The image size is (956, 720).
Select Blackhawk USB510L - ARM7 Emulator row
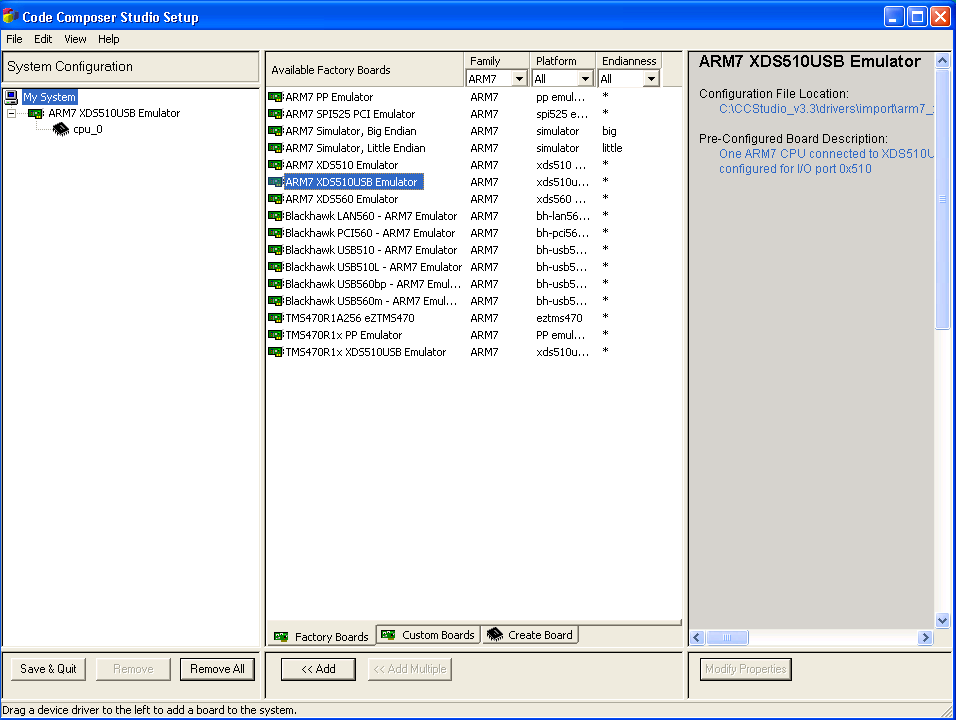(474, 267)
